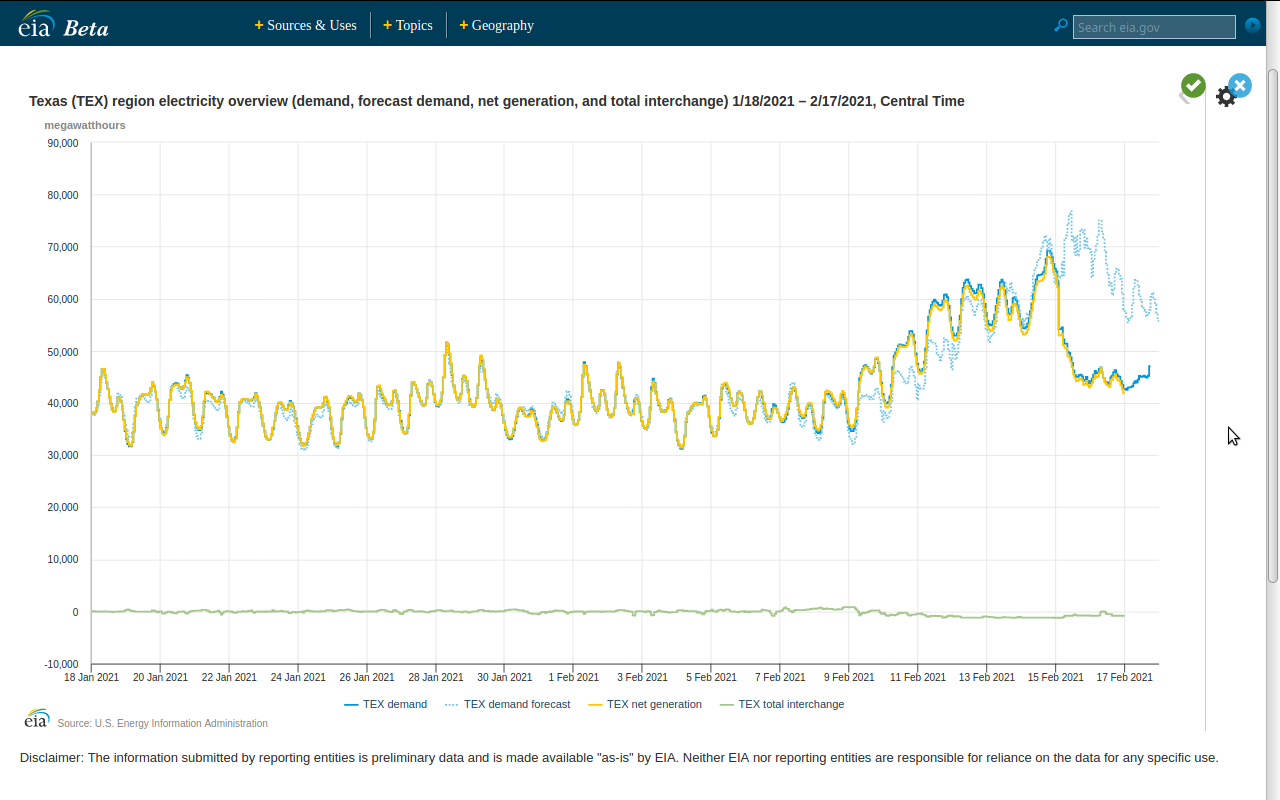Click the '70,000' y-axis label

pos(63,247)
